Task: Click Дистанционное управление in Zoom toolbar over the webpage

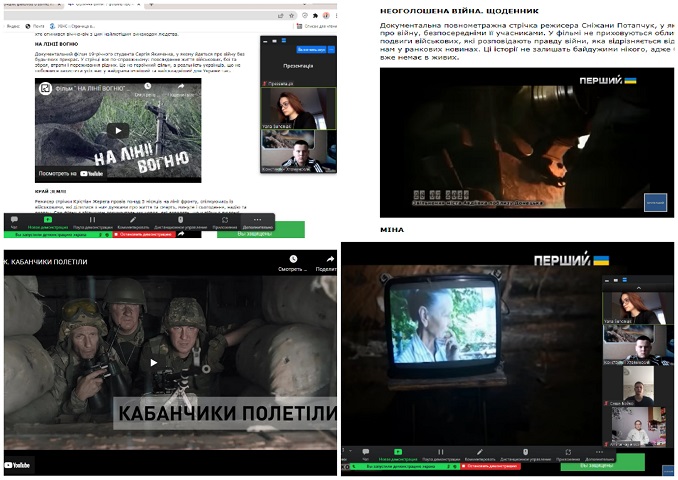Action: pyautogui.click(x=180, y=222)
